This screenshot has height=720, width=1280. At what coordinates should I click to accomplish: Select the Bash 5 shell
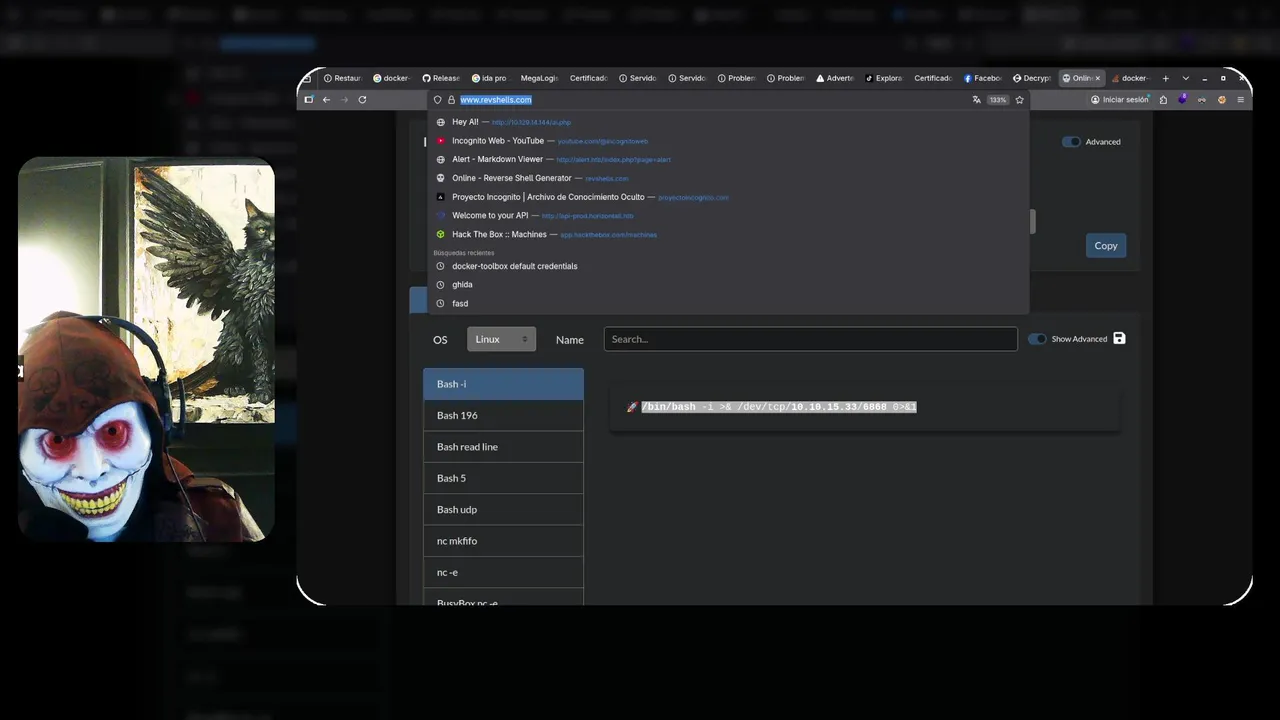point(503,478)
